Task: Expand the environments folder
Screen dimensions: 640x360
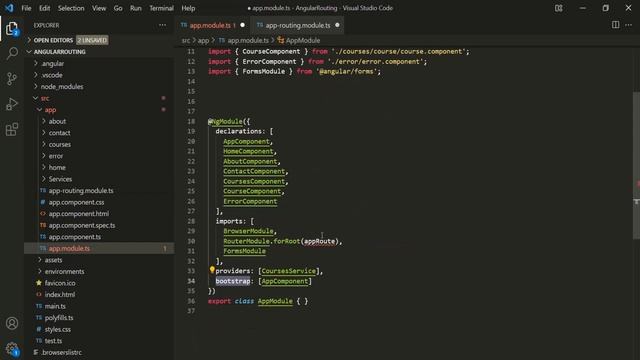Action: click(x=64, y=271)
